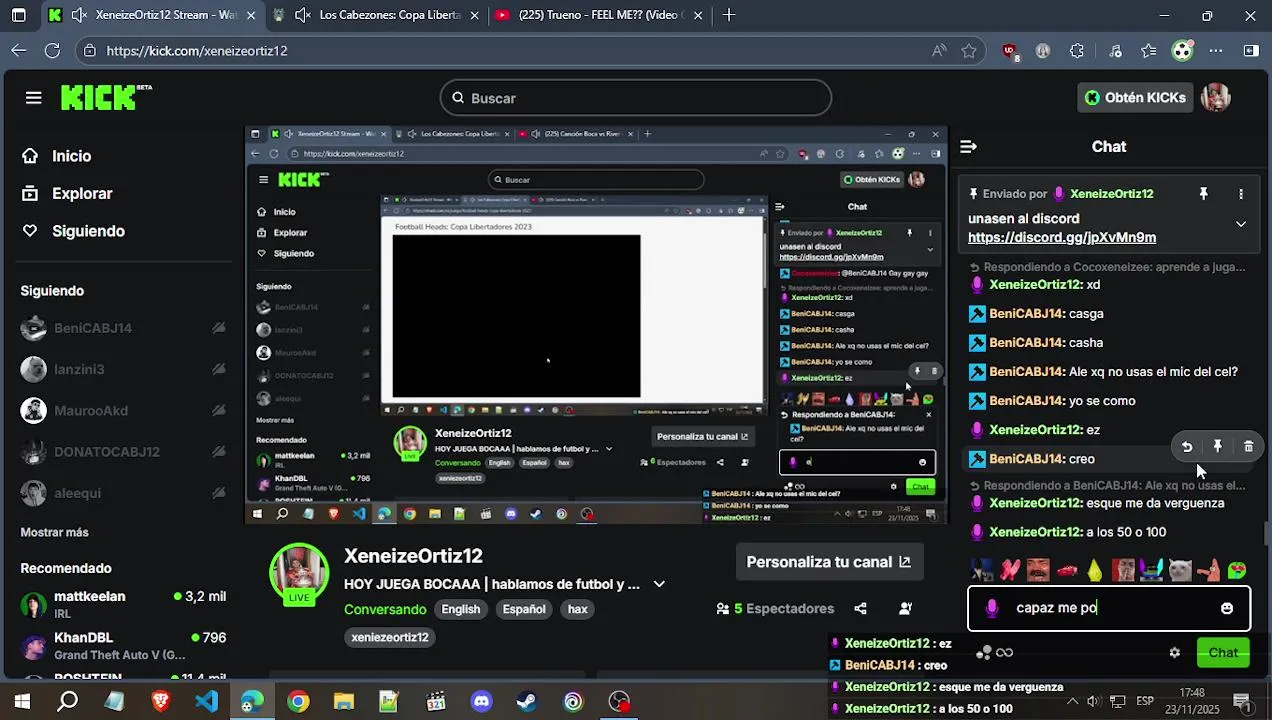Open browser extensions puzzle icon
This screenshot has width=1272, height=720.
[x=1077, y=51]
